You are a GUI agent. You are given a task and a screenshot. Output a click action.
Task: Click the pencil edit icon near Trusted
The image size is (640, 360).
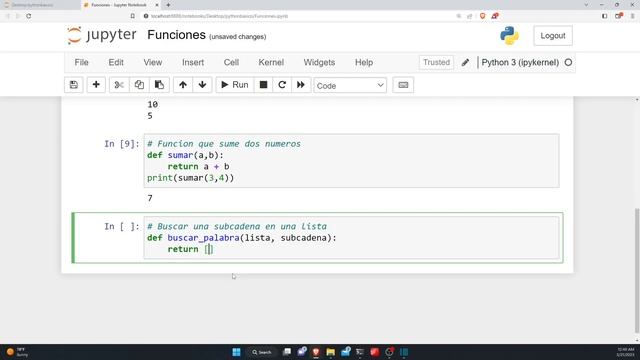(x=465, y=62)
